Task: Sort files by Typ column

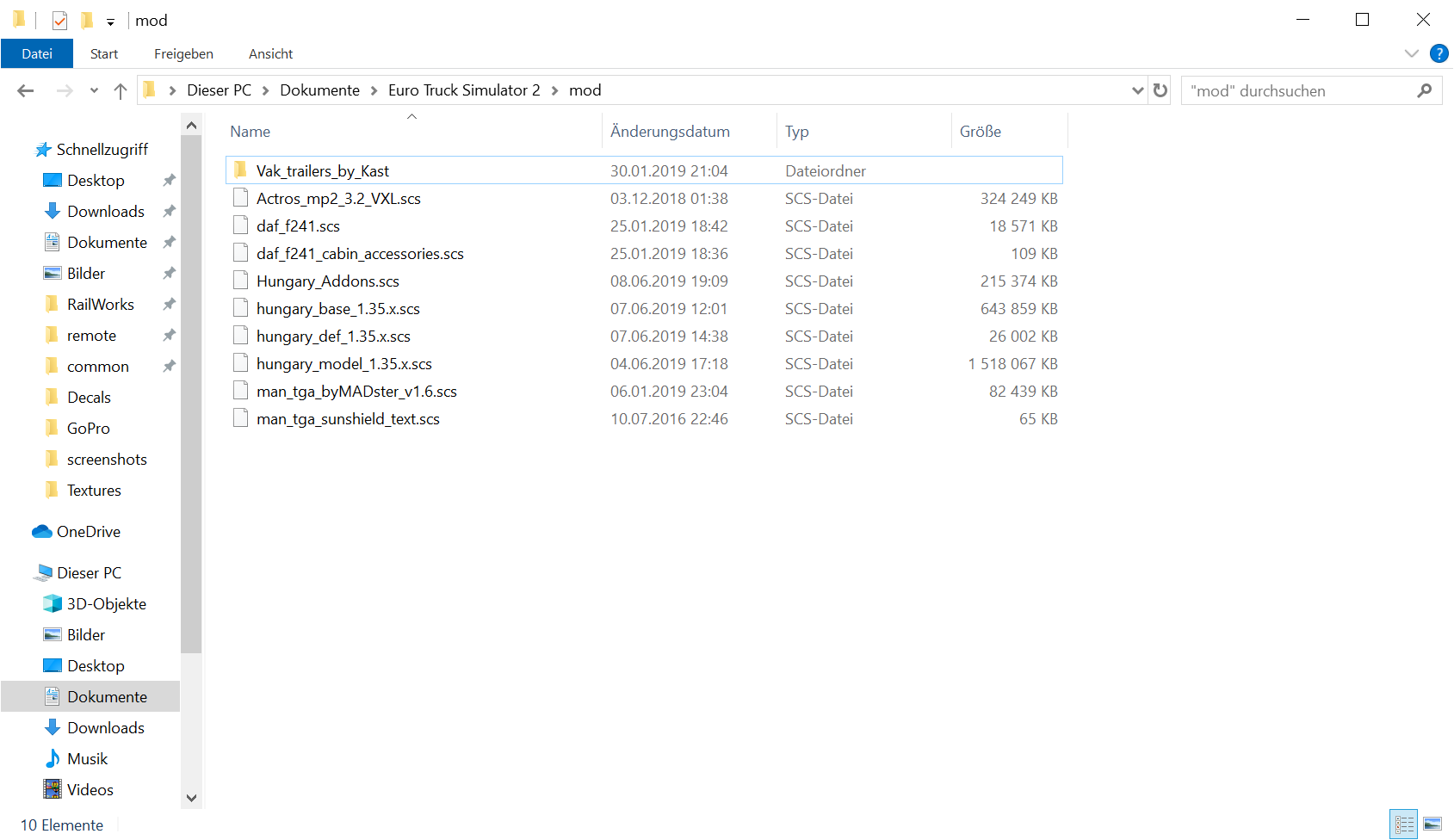Action: pos(863,131)
